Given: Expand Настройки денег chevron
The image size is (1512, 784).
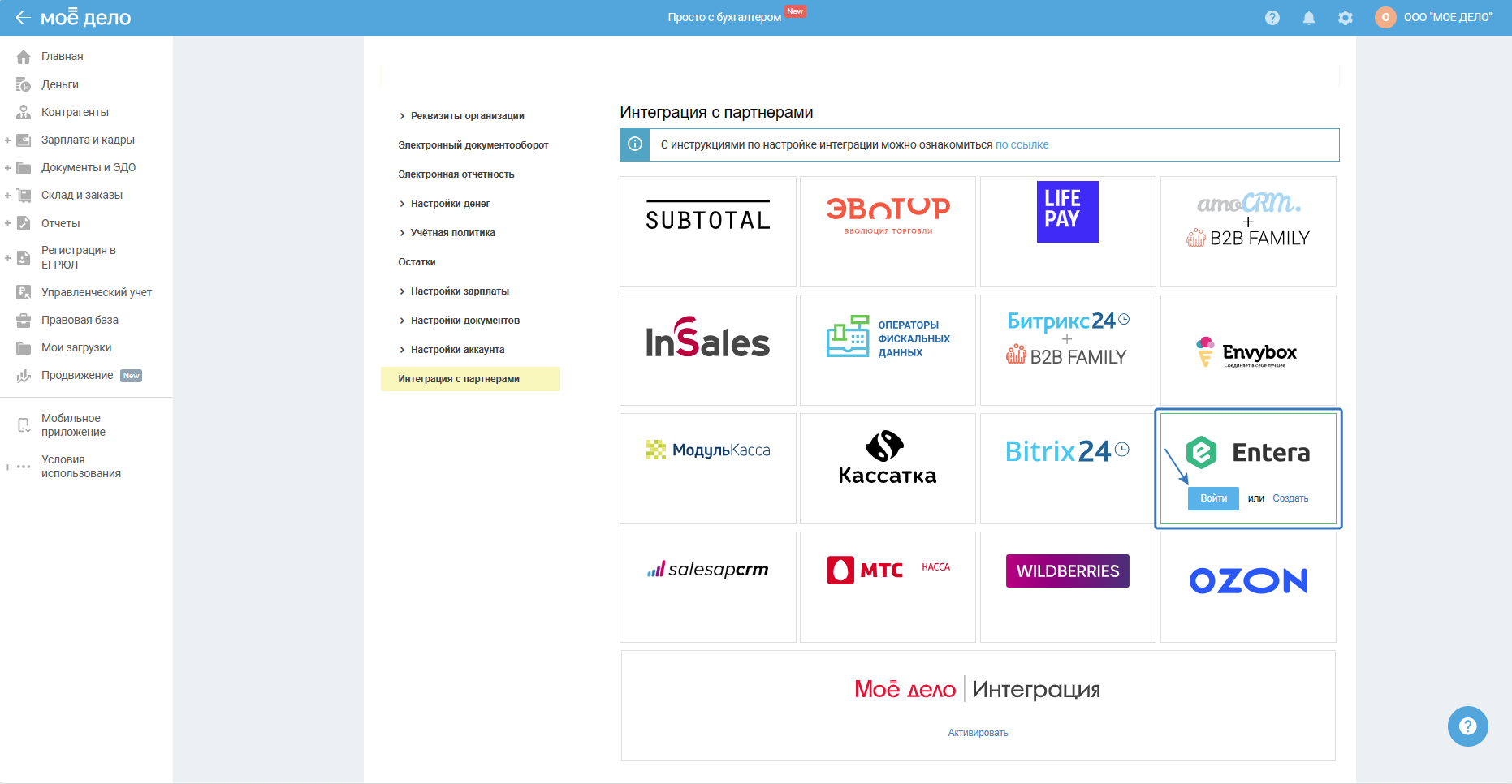Looking at the screenshot, I should click(402, 204).
